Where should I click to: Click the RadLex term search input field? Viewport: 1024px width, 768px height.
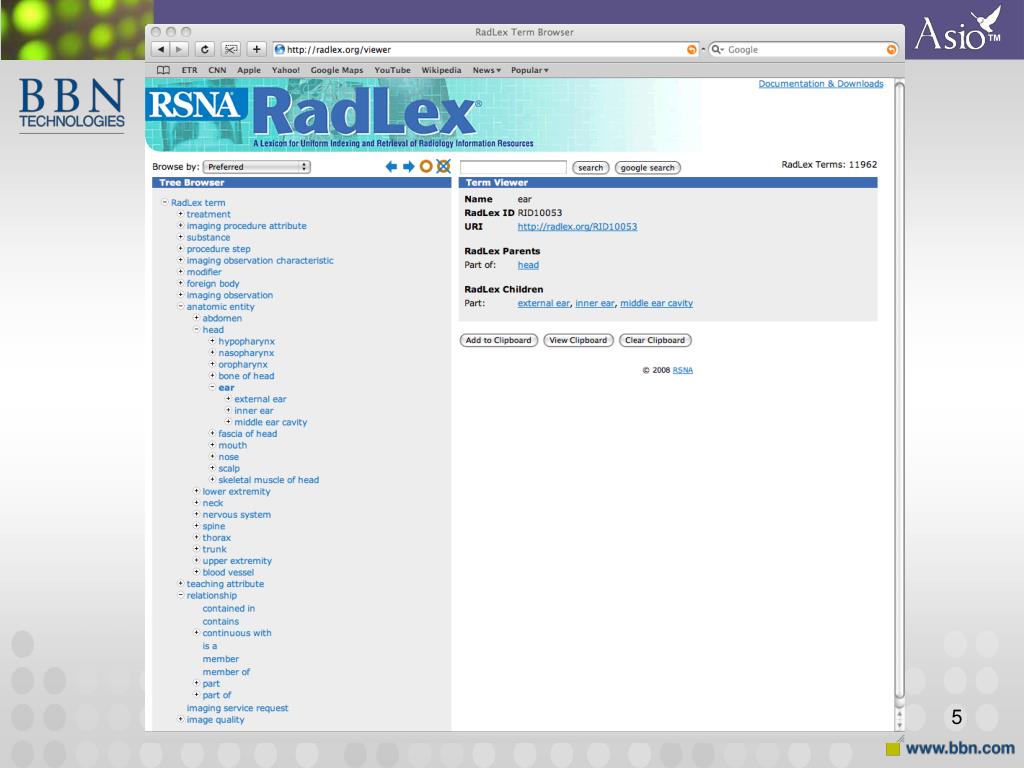(x=513, y=167)
